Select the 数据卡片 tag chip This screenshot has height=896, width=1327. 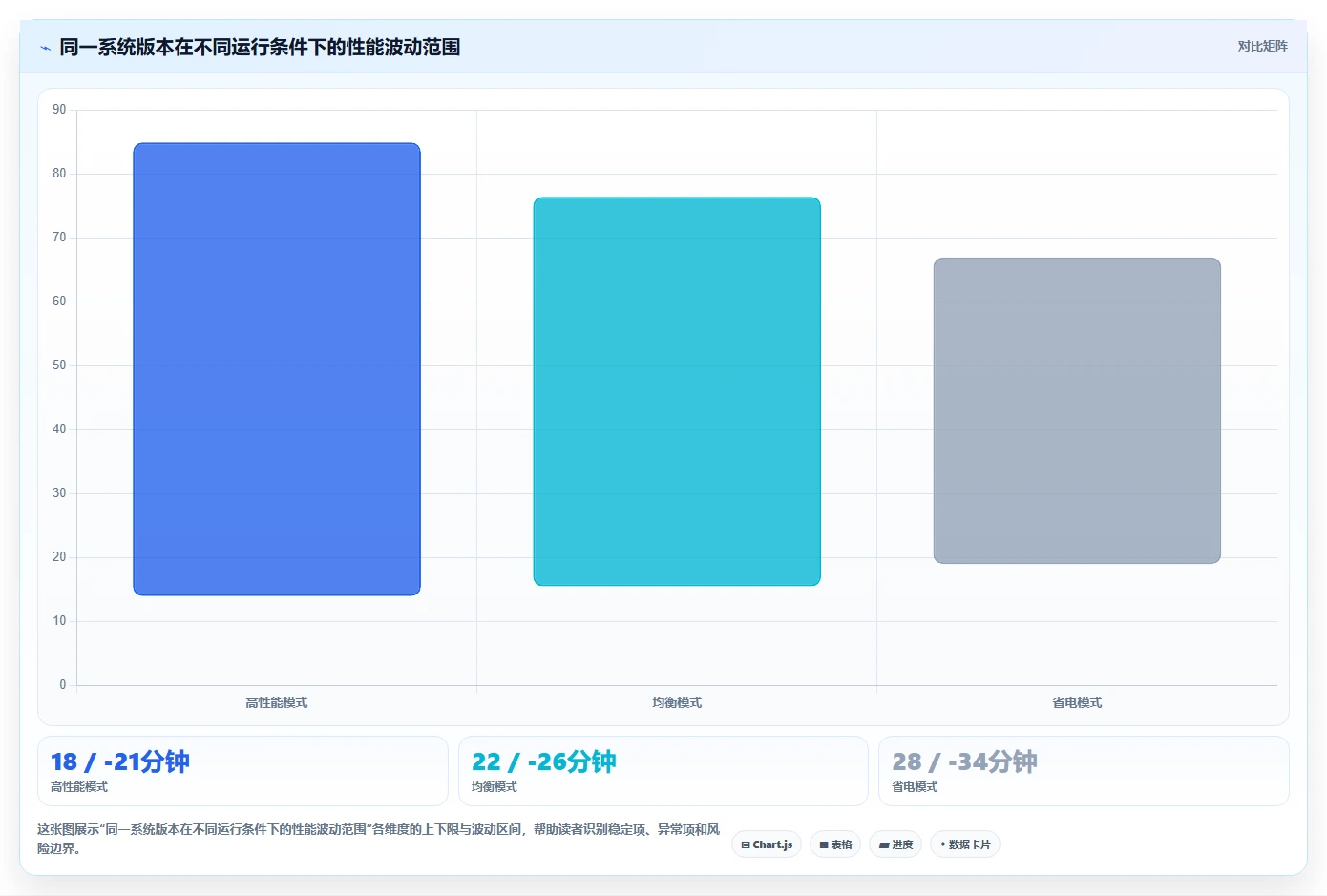[965, 844]
